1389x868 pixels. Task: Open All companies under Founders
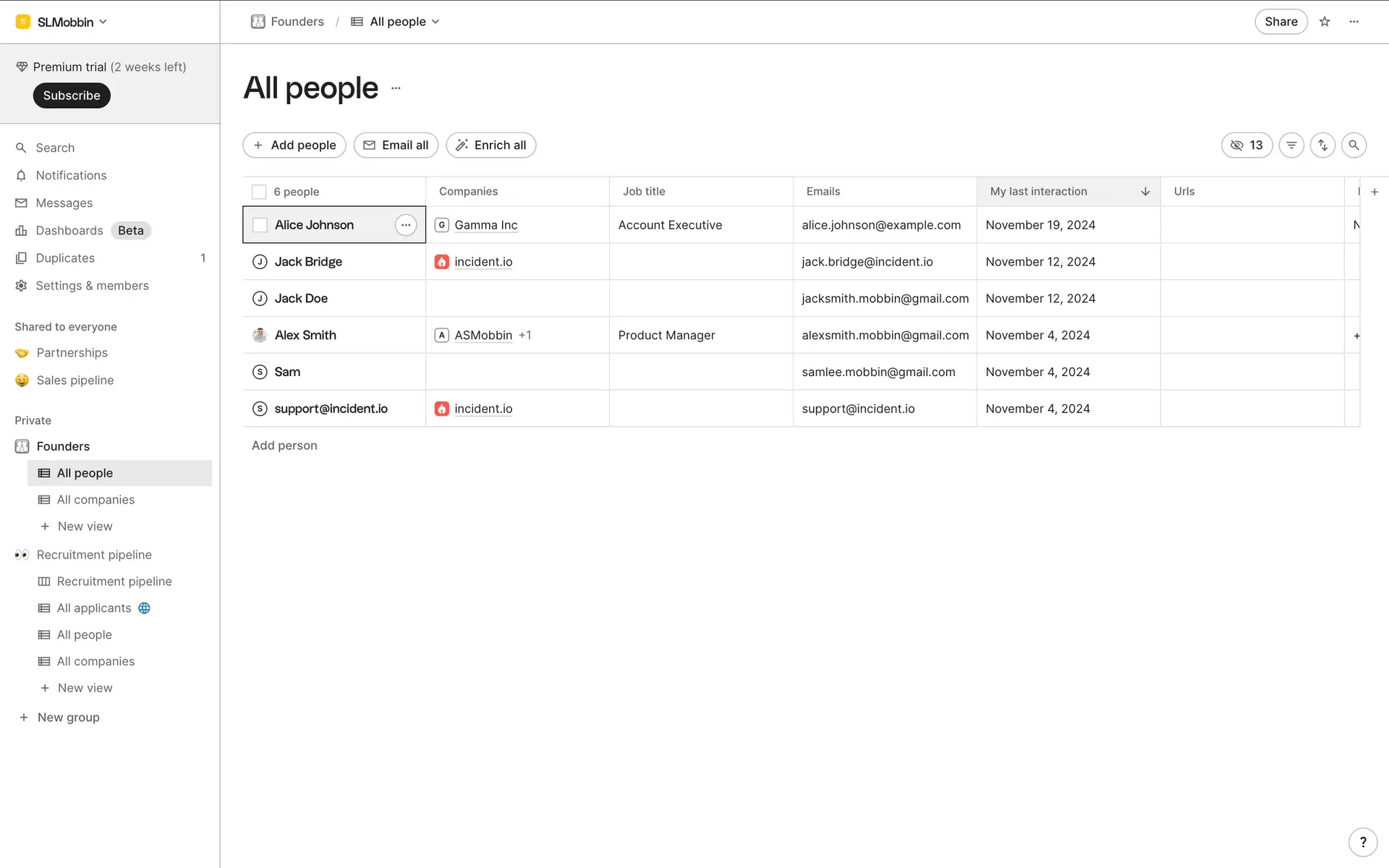pyautogui.click(x=95, y=500)
